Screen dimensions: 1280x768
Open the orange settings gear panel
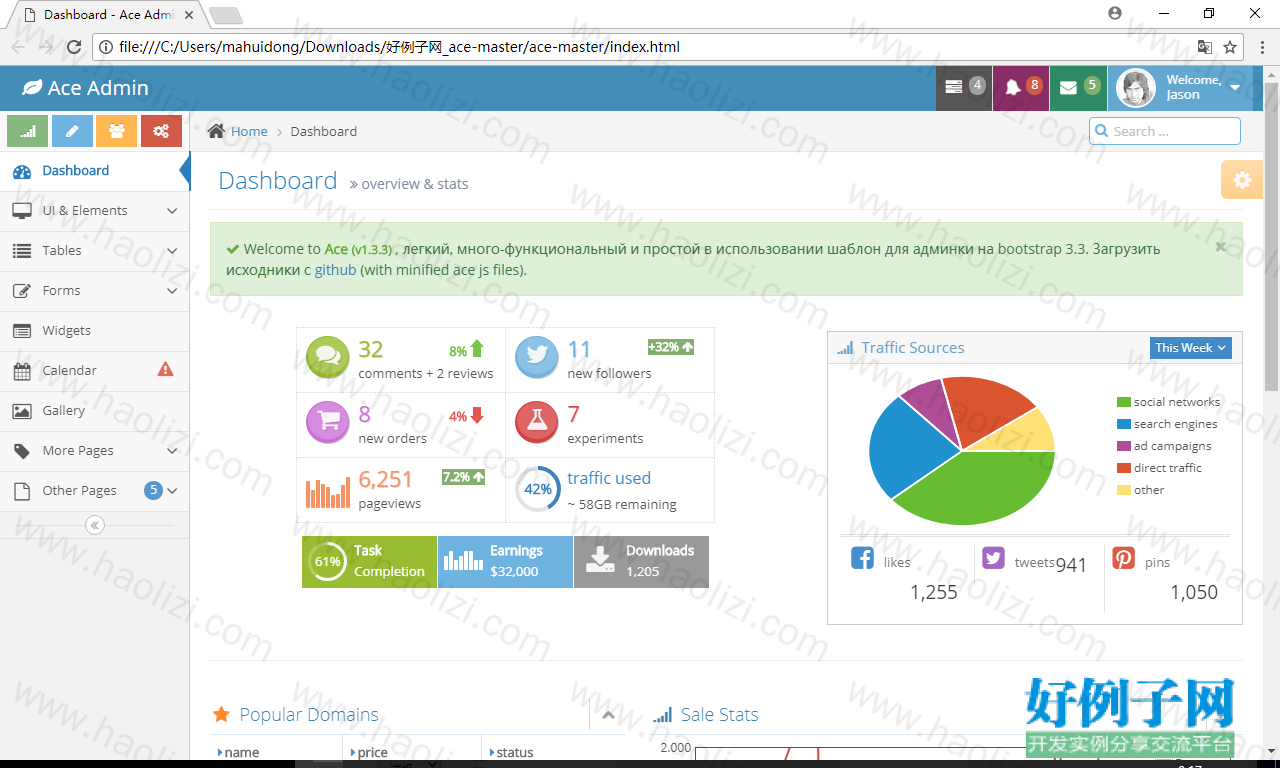[1242, 180]
